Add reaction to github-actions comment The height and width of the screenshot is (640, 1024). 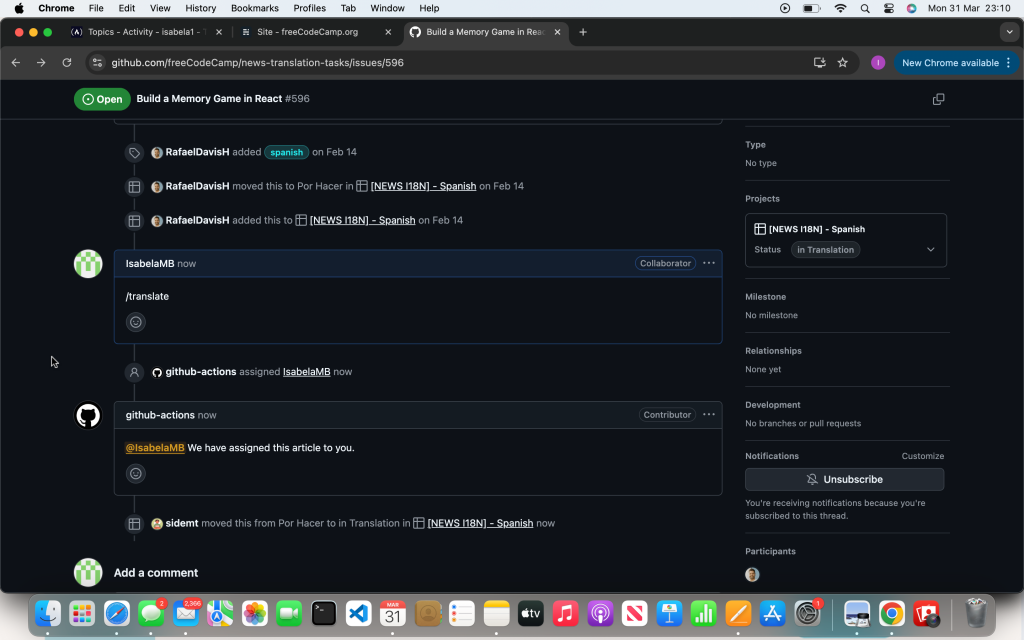click(136, 473)
